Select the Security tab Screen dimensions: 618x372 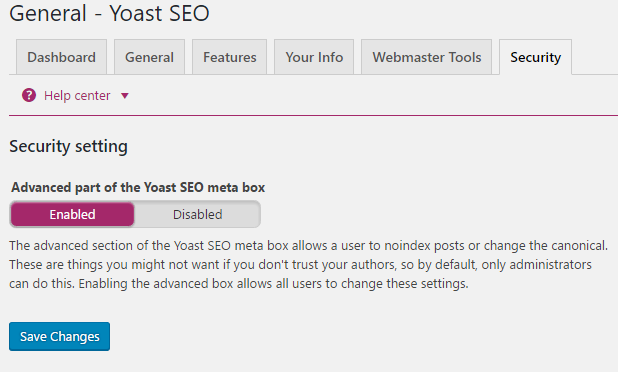[535, 57]
